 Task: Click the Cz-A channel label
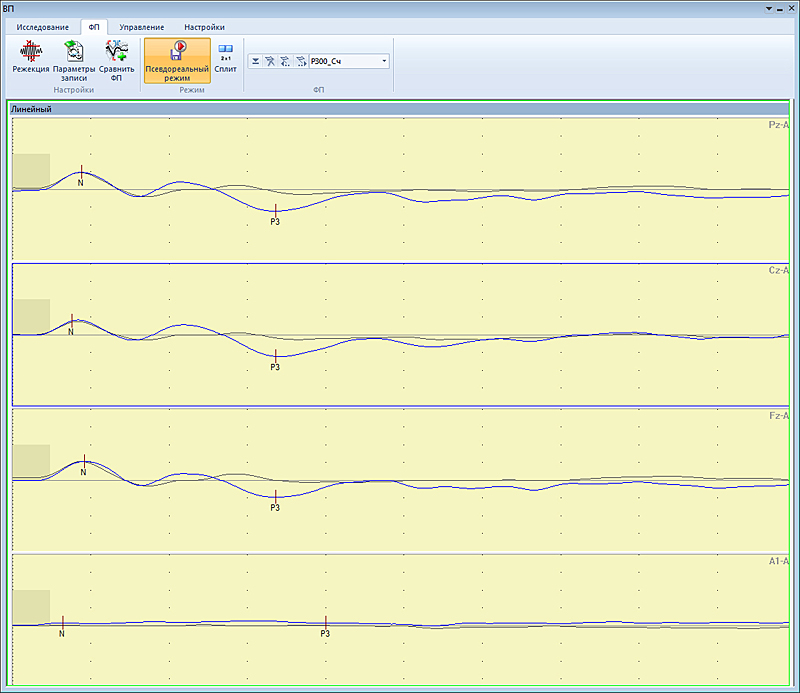pos(779,270)
